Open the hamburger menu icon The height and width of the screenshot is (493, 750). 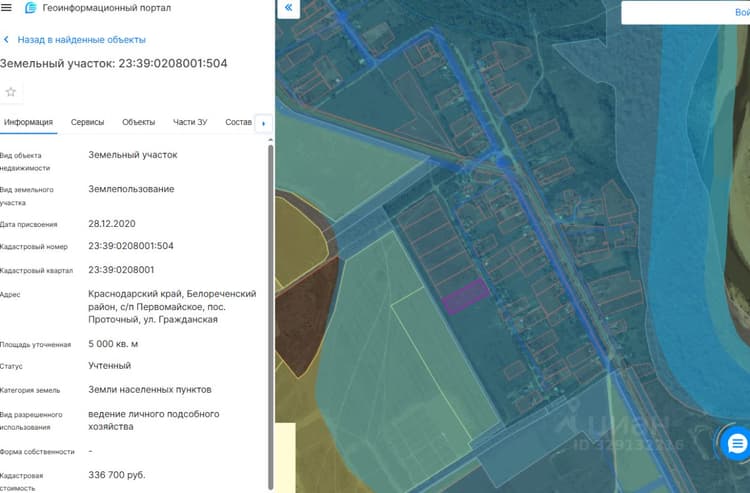tap(6, 8)
